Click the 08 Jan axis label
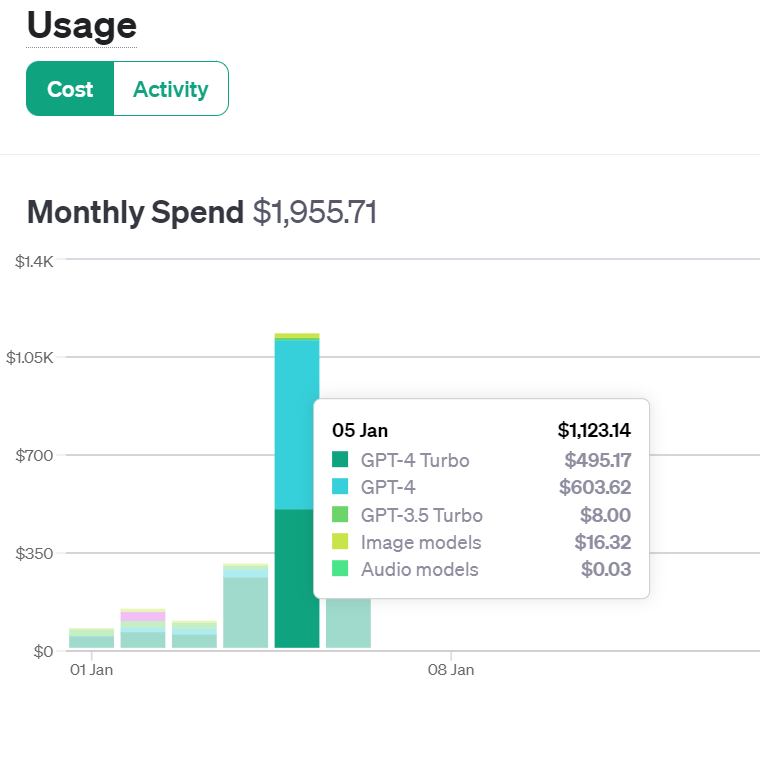The width and height of the screenshot is (760, 762). 450,670
